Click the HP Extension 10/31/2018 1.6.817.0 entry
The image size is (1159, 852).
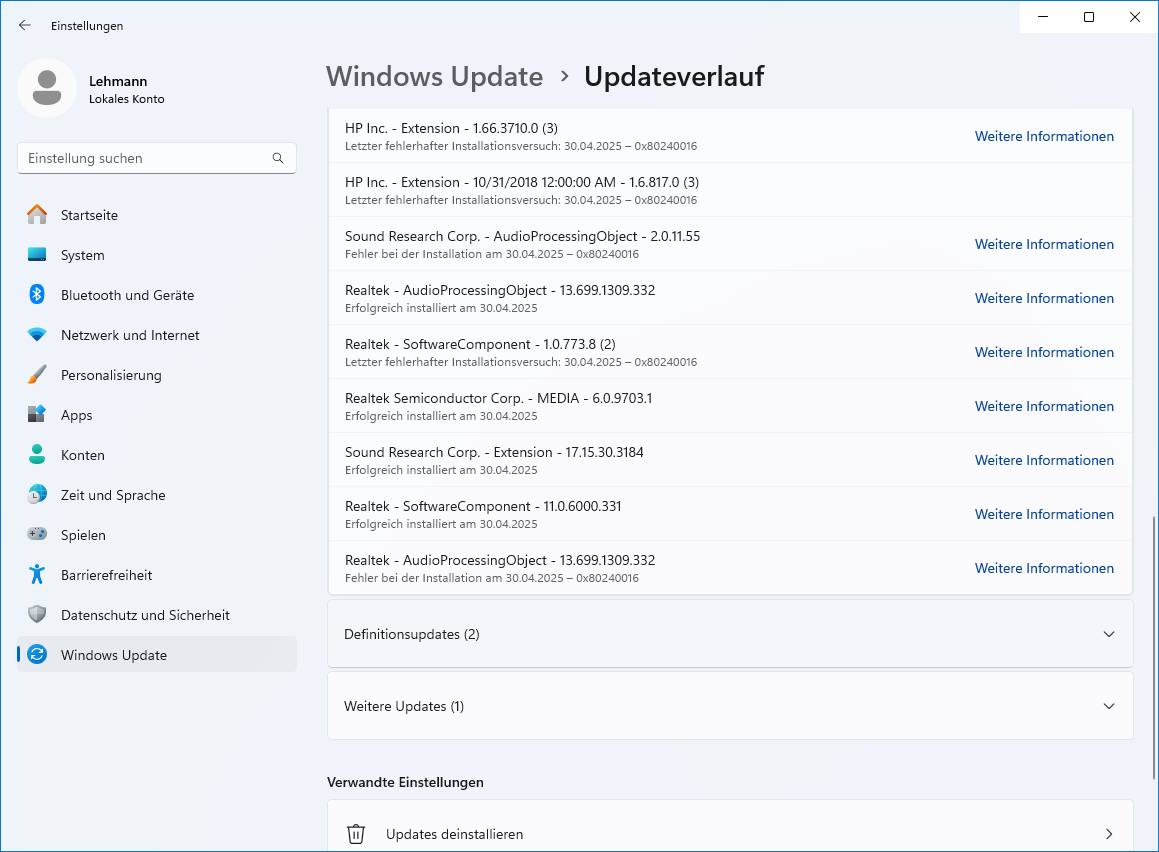pos(730,190)
